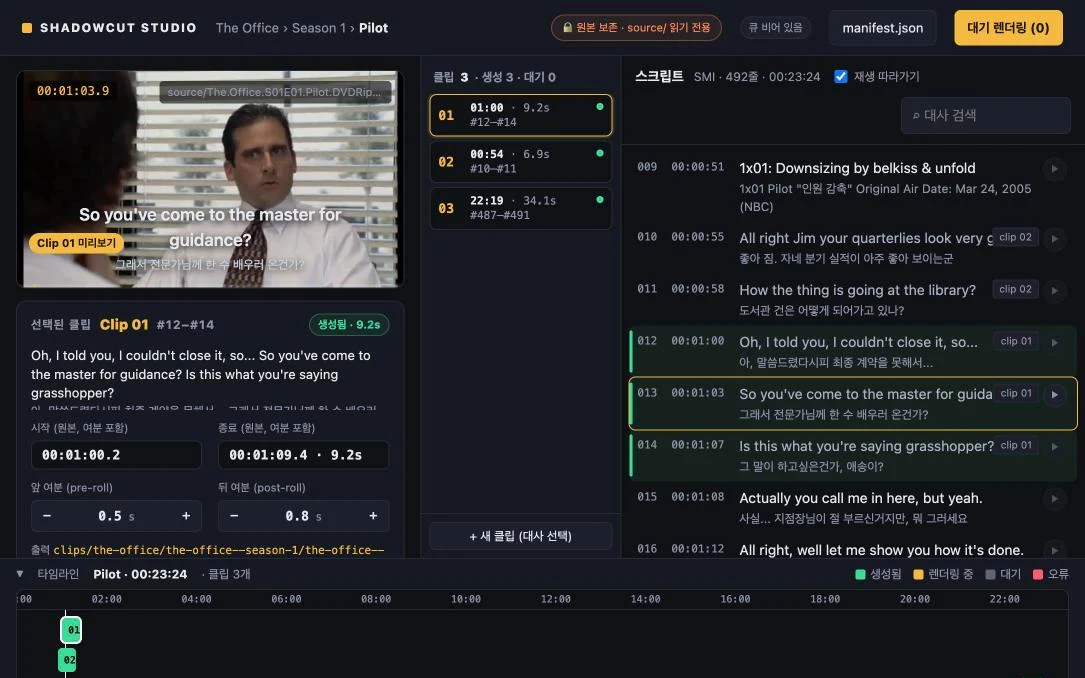The image size is (1085, 678).
Task: Click 오류 red legend swatch
Action: [x=1038, y=574]
